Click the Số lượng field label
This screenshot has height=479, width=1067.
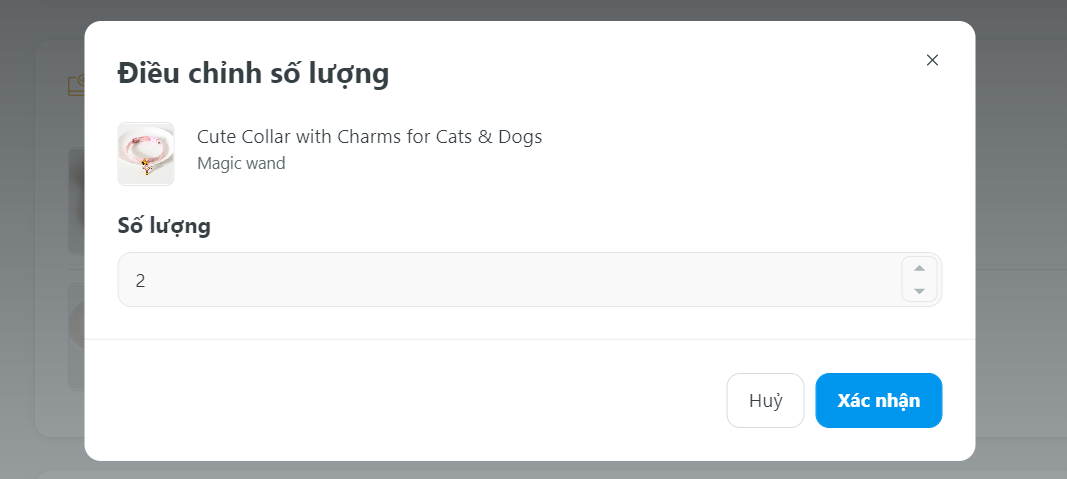pyautogui.click(x=164, y=226)
